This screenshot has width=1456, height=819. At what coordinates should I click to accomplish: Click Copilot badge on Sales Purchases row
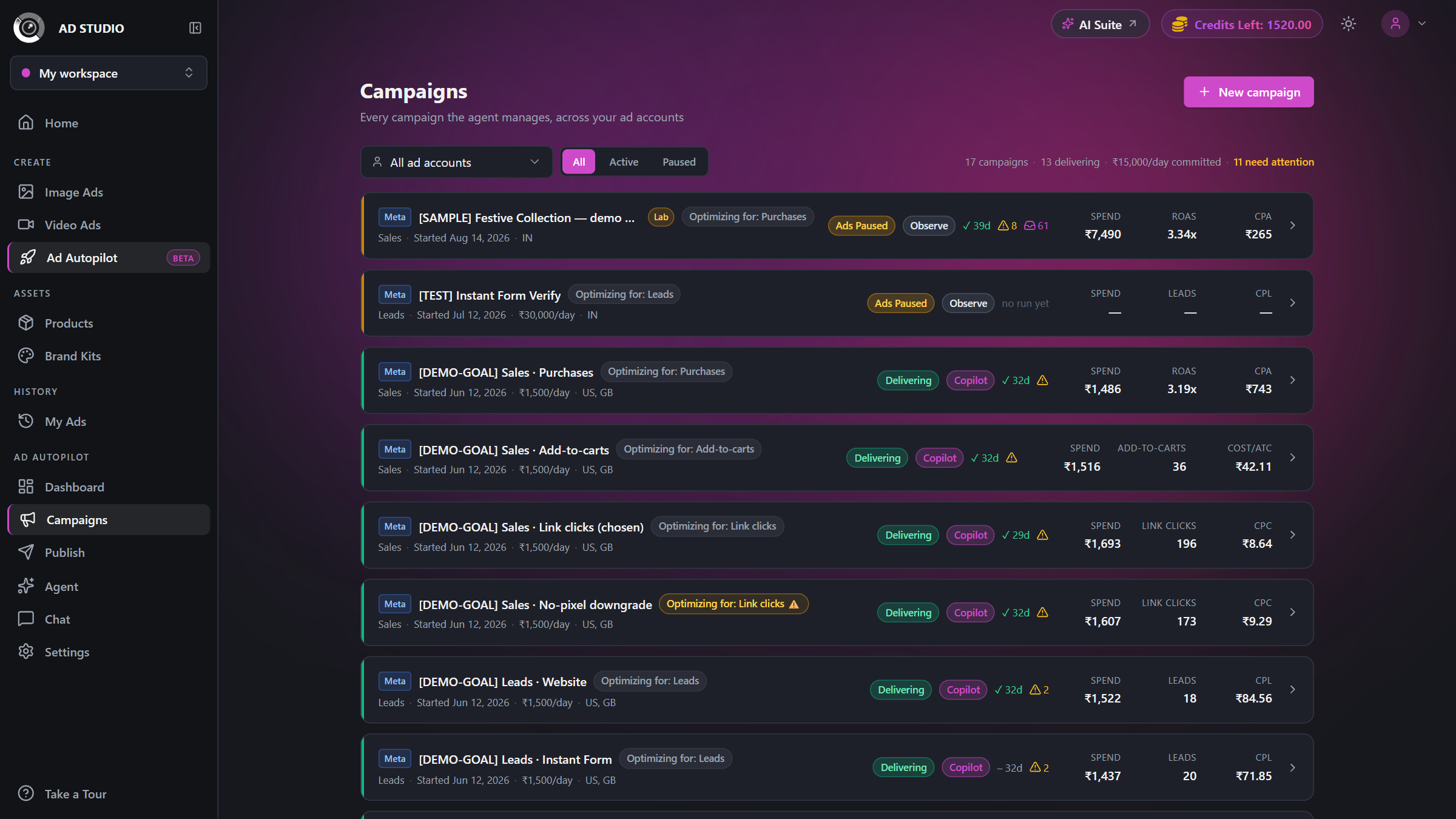pos(971,380)
